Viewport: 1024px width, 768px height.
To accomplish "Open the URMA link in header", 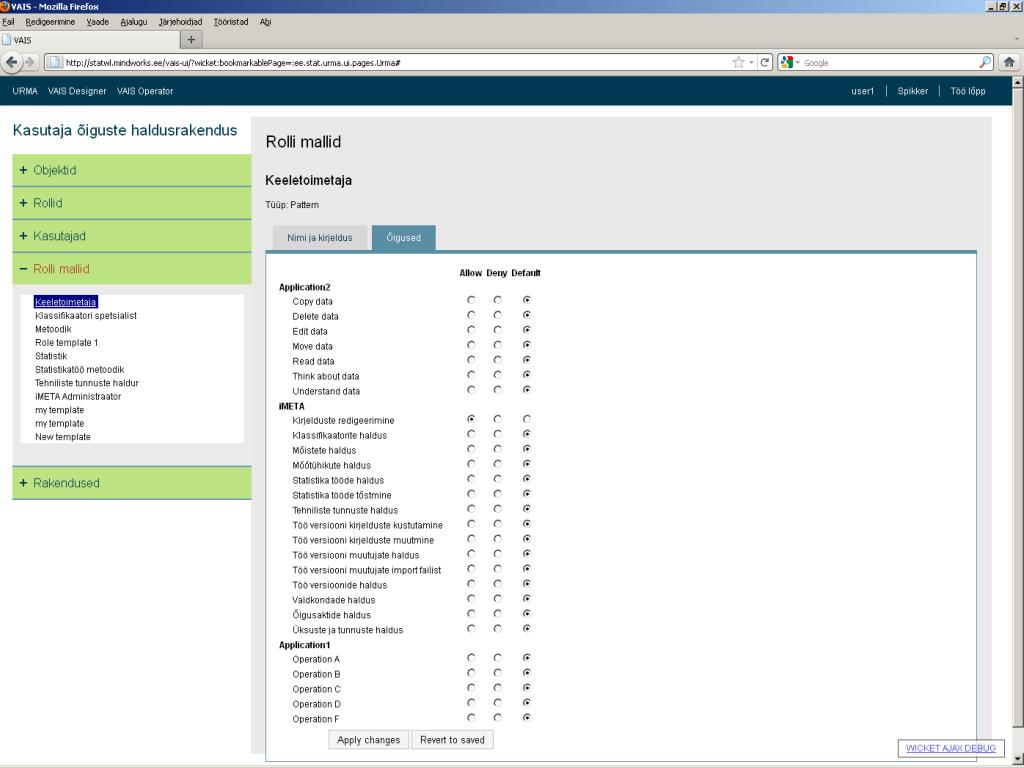I will pyautogui.click(x=25, y=91).
